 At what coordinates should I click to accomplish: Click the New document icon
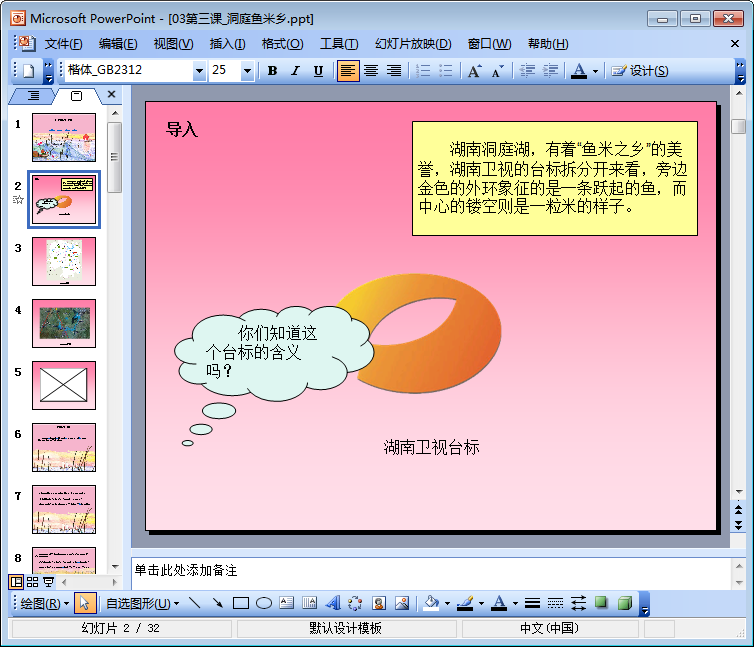coord(29,71)
